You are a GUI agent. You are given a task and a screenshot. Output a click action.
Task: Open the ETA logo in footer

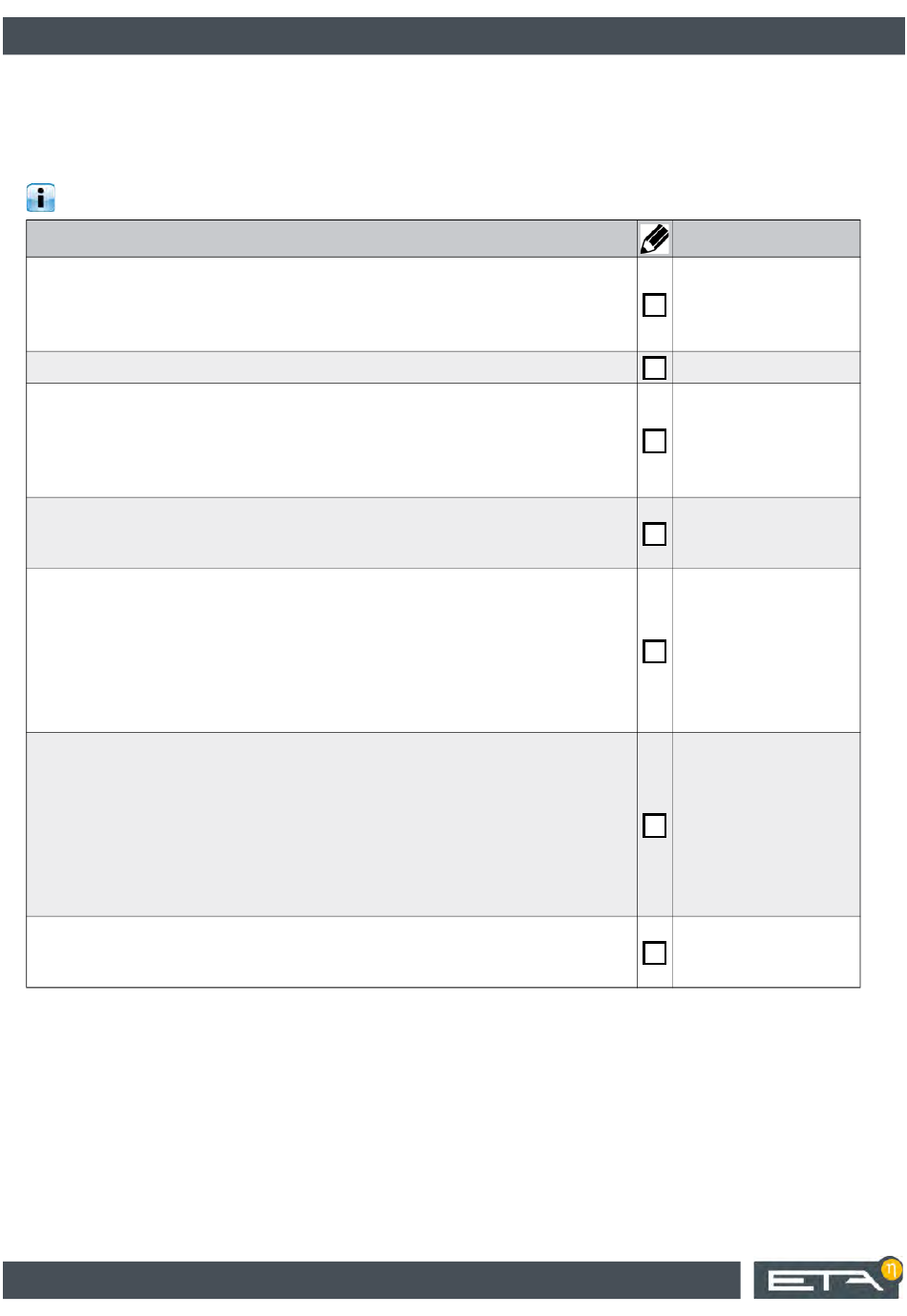[827, 1279]
